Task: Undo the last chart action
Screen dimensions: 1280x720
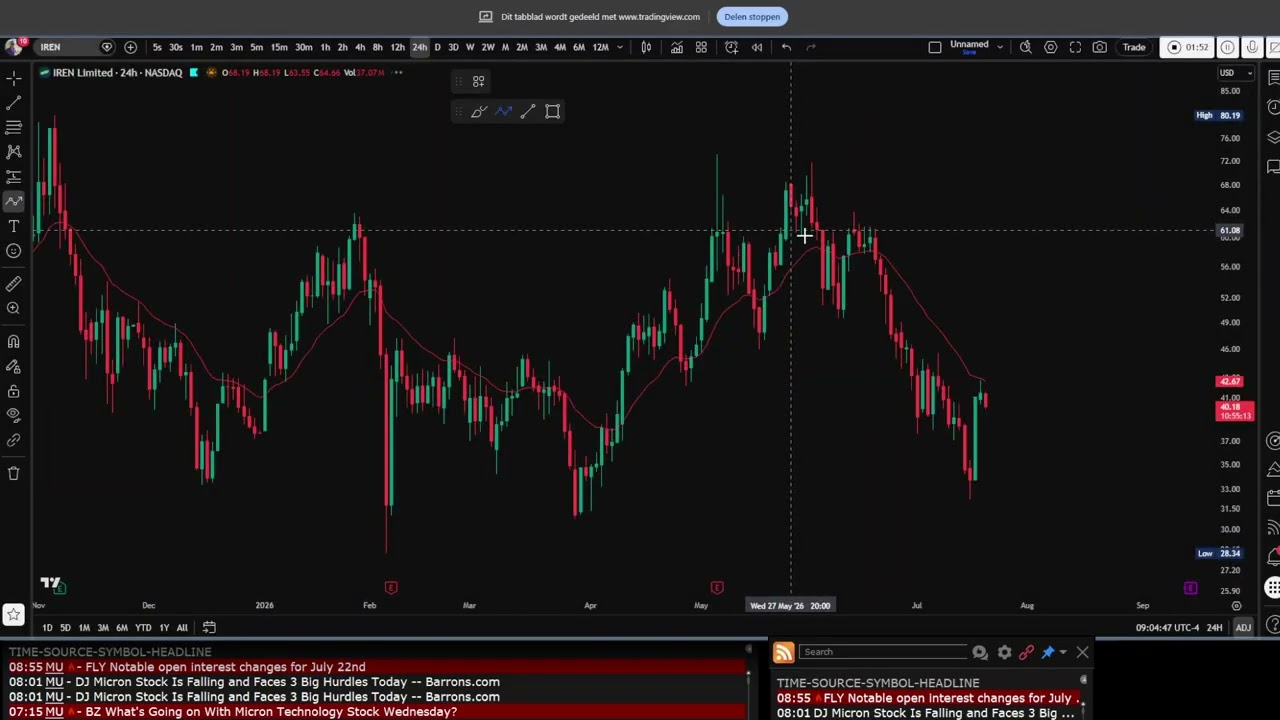Action: (787, 47)
